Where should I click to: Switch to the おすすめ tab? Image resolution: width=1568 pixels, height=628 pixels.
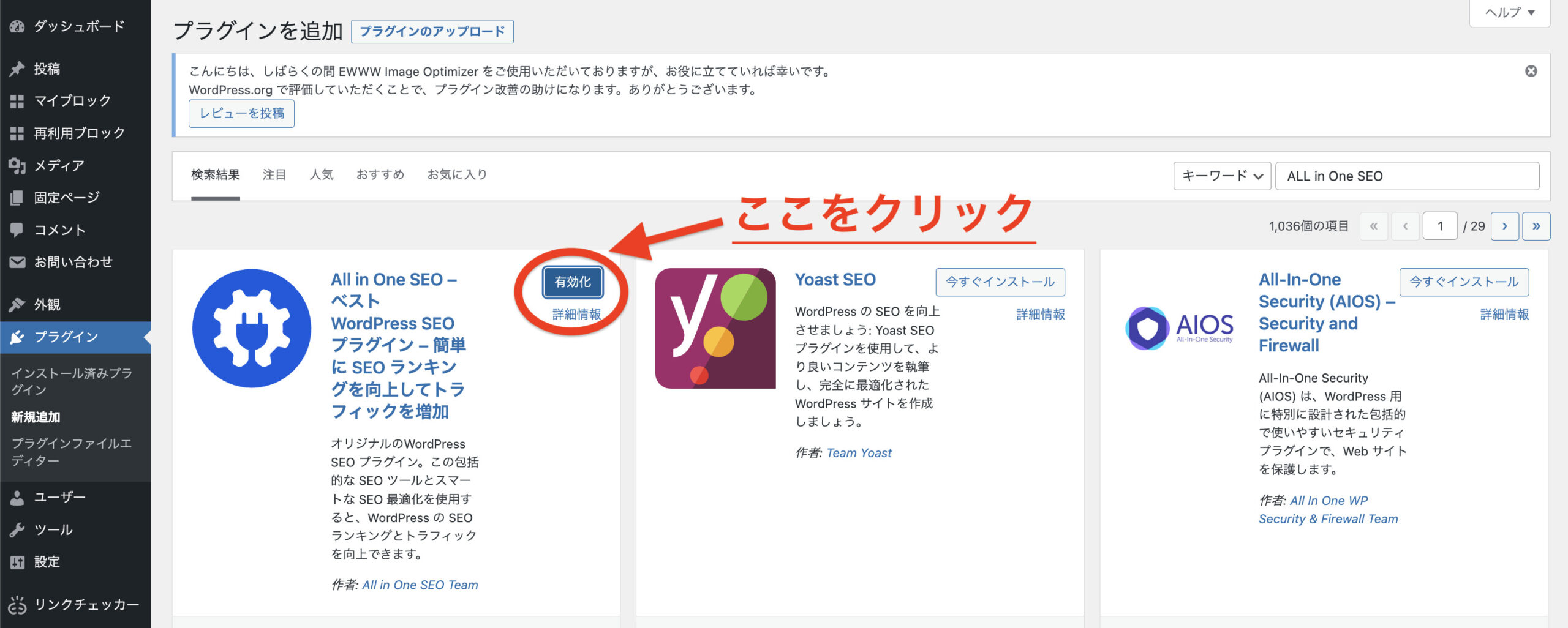click(380, 175)
